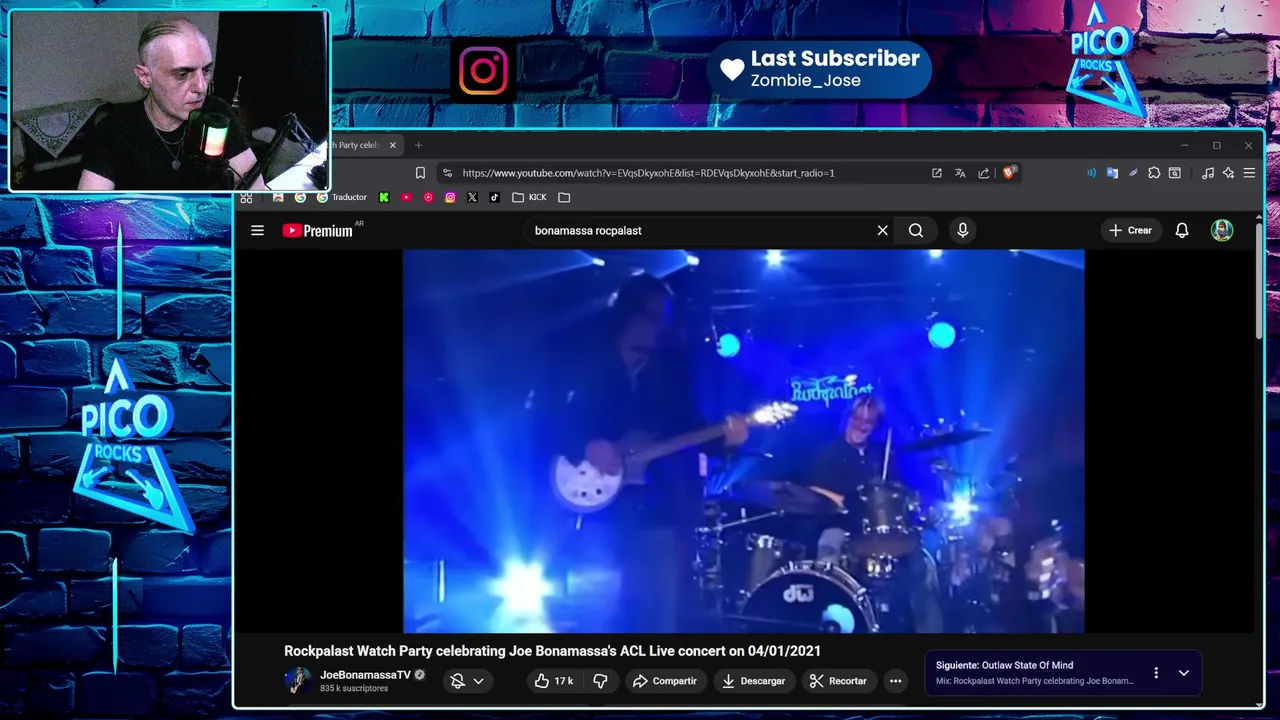Viewport: 1280px width, 720px height.
Task: Open the extensions puzzle piece menu
Action: point(1154,173)
